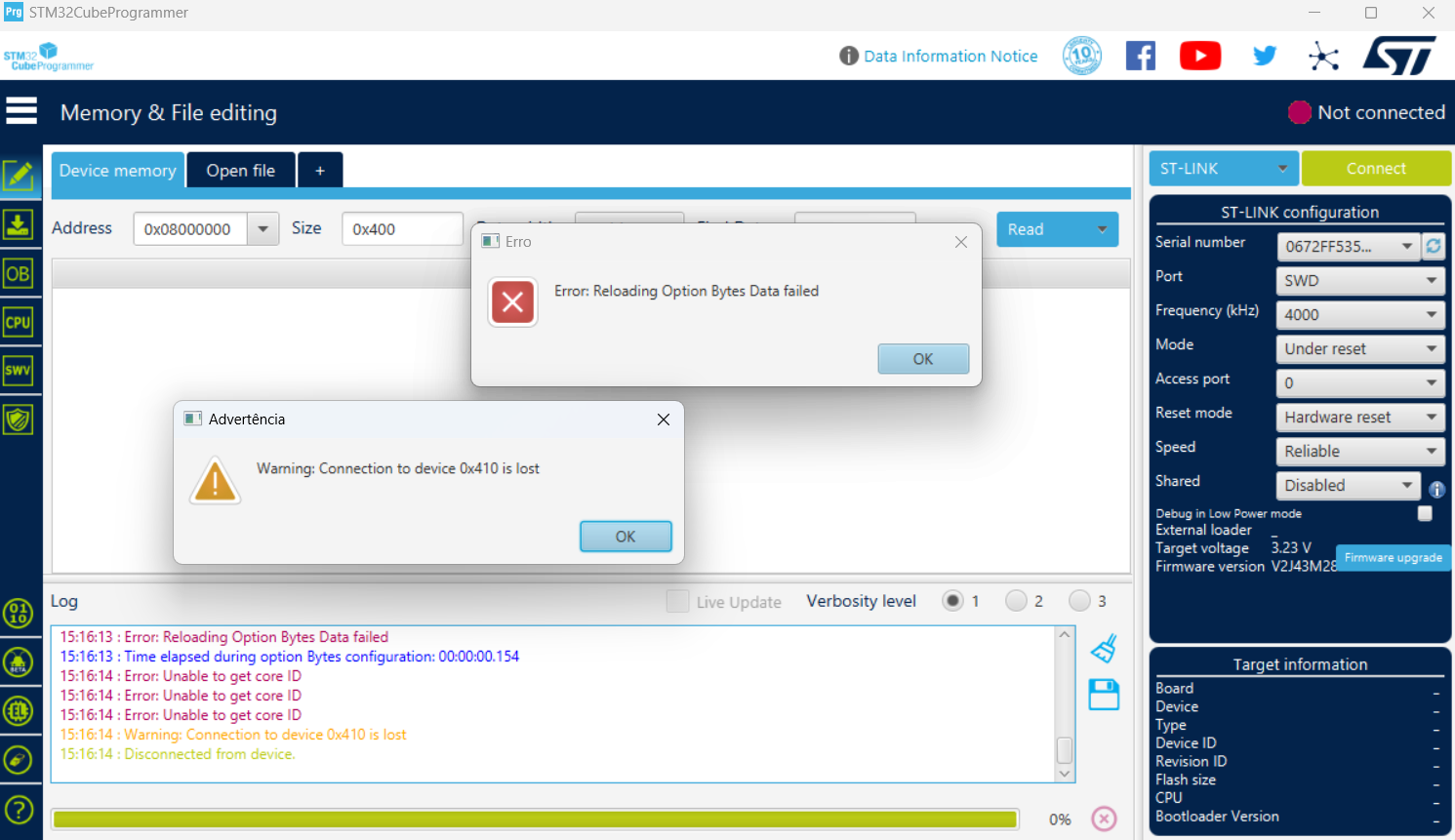
Task: Enable the Live Update checkbox
Action: 677,601
